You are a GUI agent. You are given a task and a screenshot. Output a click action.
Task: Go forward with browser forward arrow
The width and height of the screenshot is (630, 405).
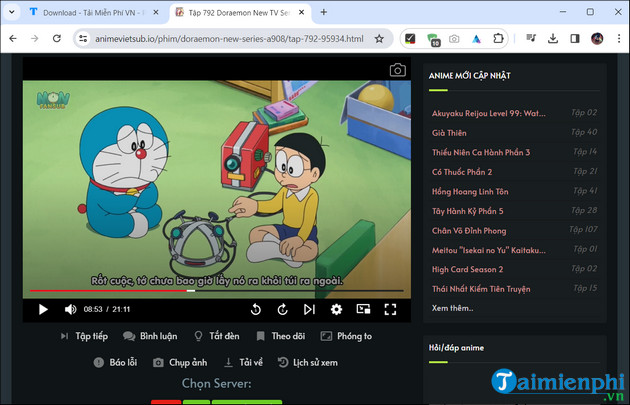pyautogui.click(x=35, y=39)
